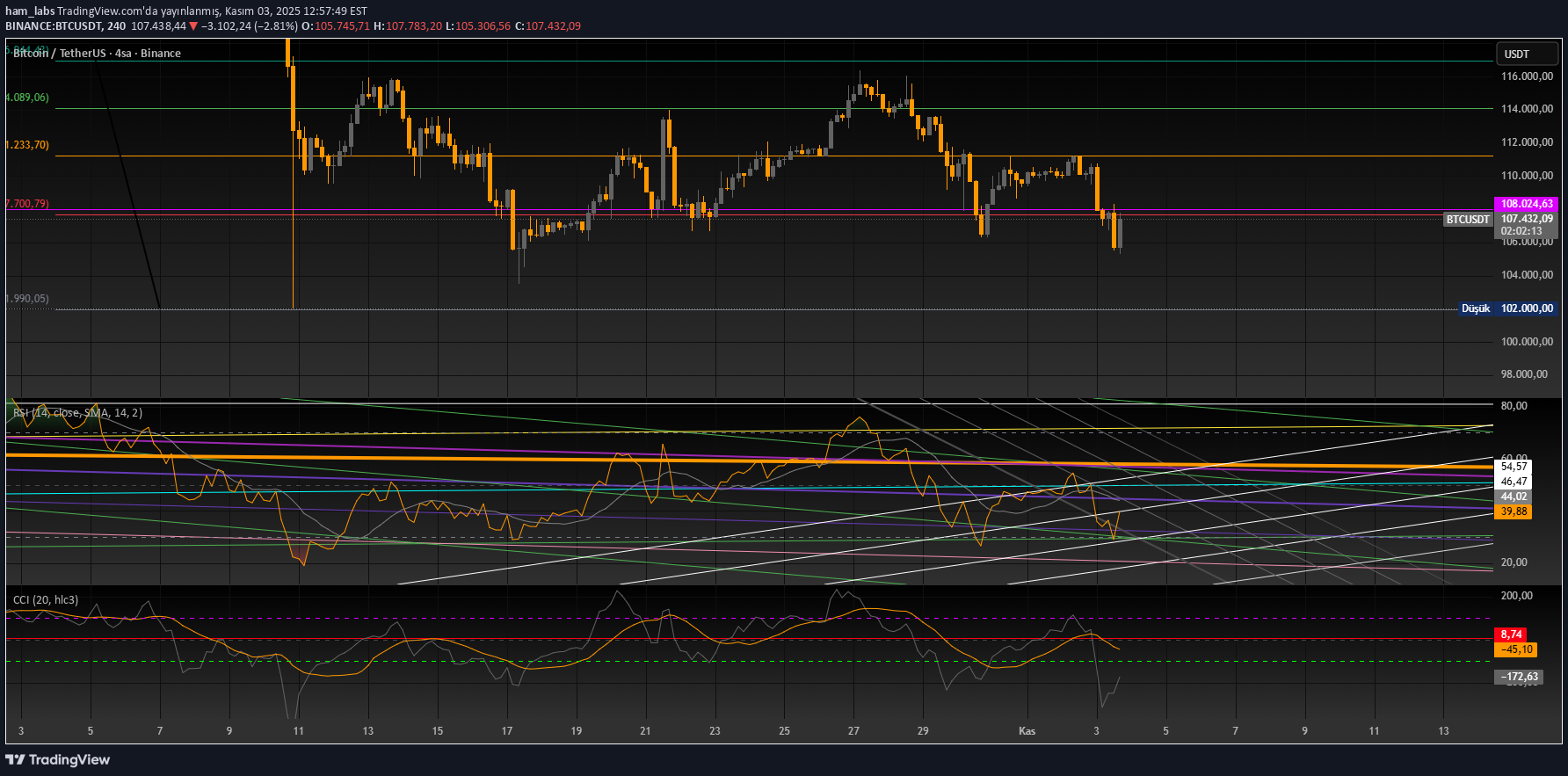Click the orange 39,88 RSI value label
The height and width of the screenshot is (776, 1568).
[x=1513, y=511]
